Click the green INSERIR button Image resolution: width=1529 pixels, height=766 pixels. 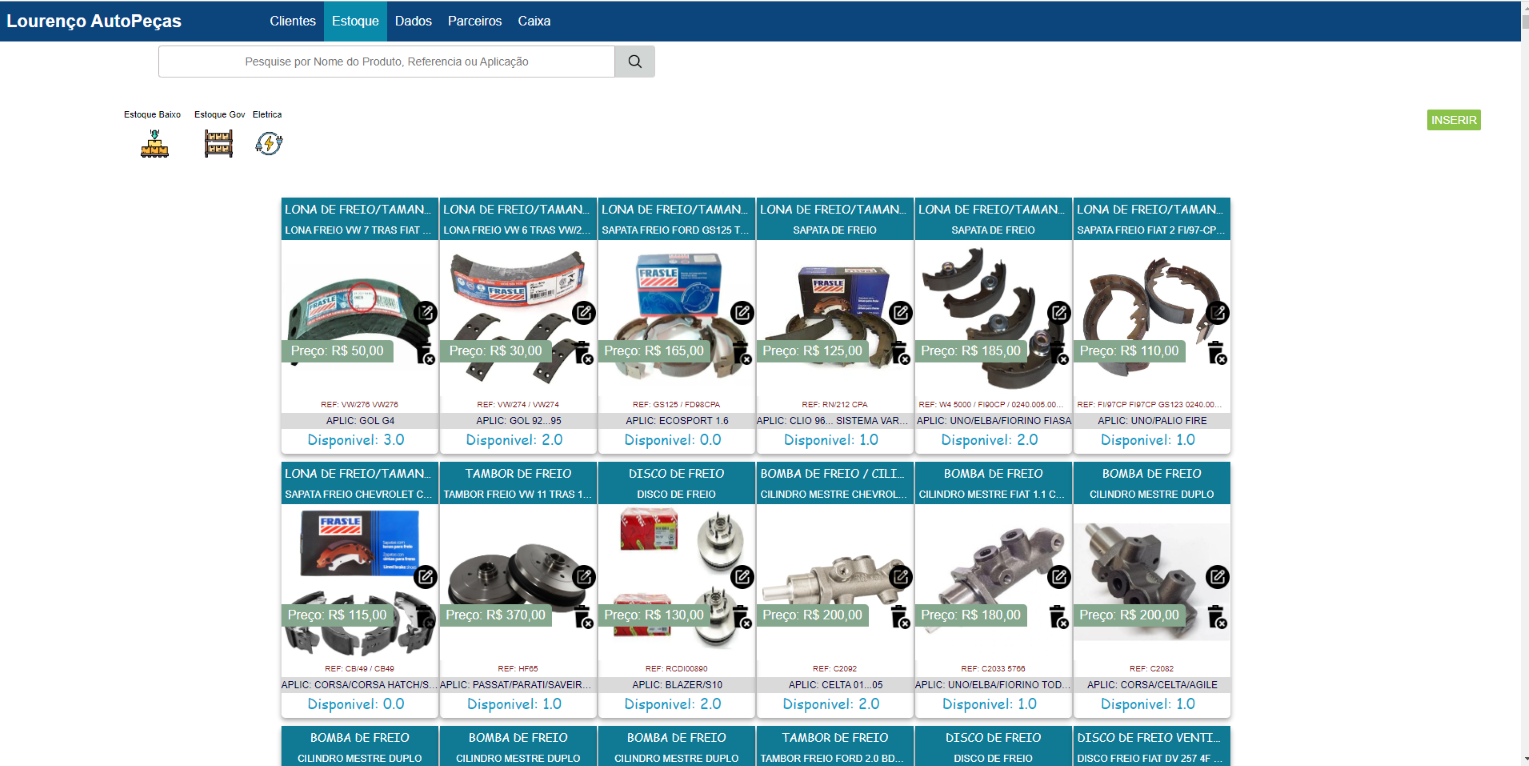(1454, 120)
